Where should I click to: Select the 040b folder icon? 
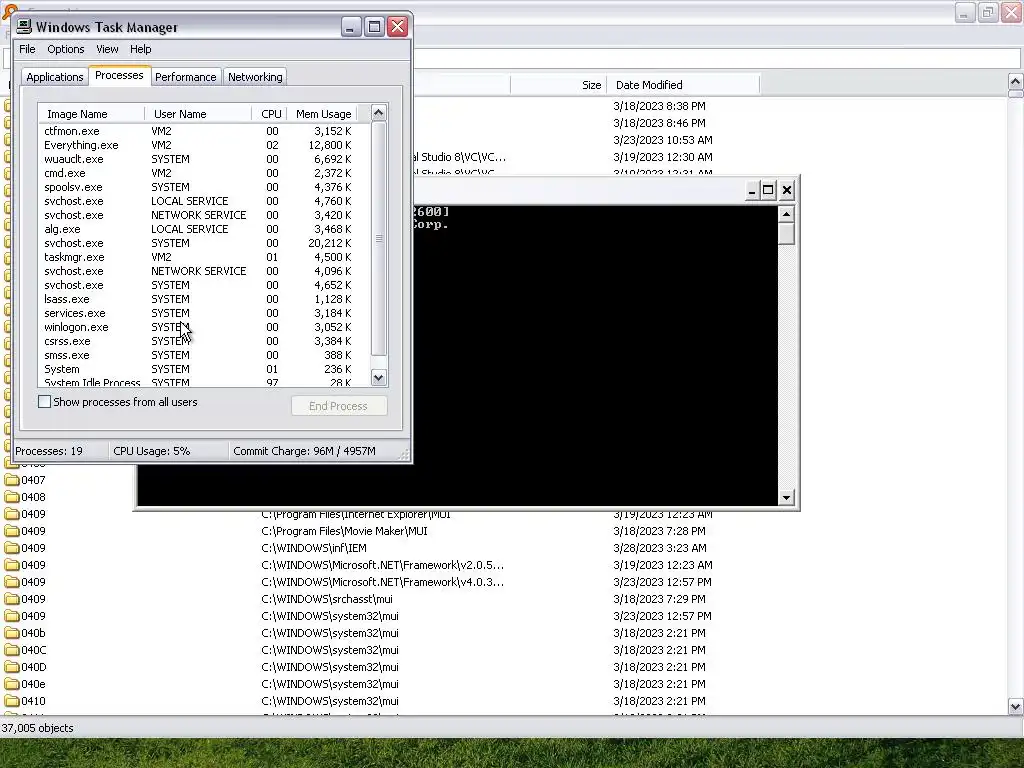pyautogui.click(x=12, y=633)
